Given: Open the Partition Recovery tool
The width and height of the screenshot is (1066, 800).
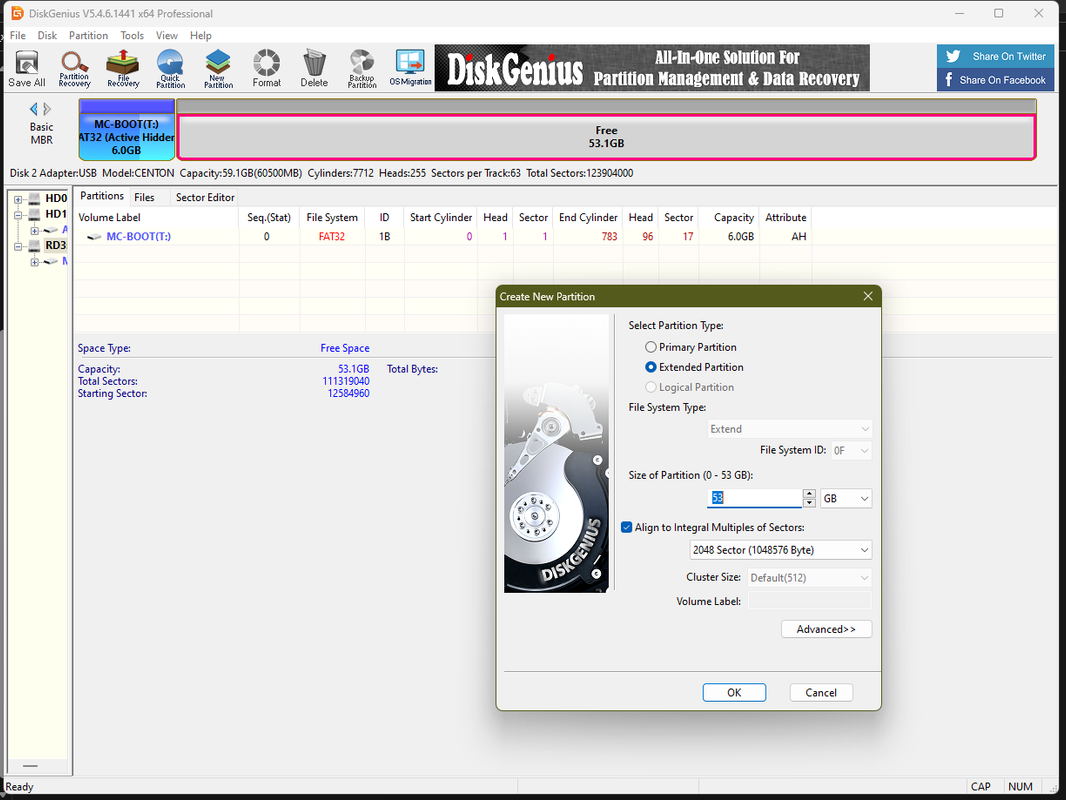Looking at the screenshot, I should (x=74, y=68).
